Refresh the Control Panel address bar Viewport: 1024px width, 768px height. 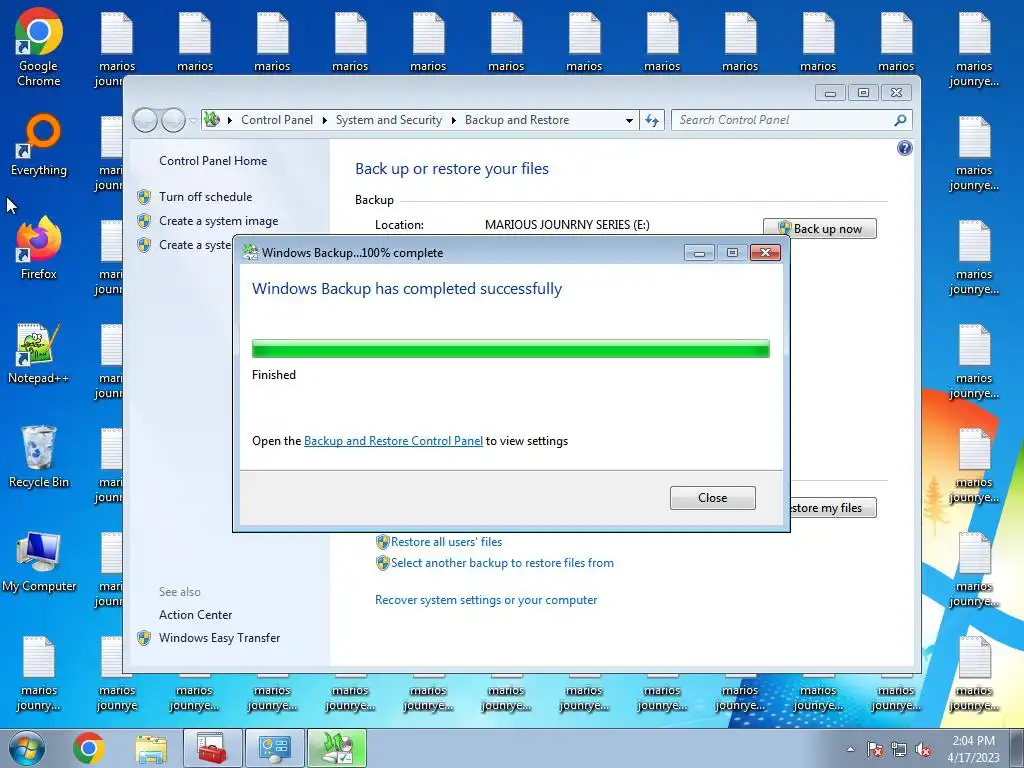pyautogui.click(x=652, y=120)
